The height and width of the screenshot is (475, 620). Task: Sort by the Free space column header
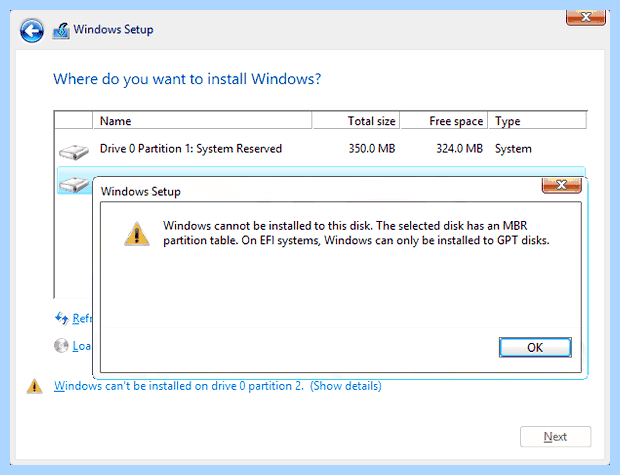point(444,121)
